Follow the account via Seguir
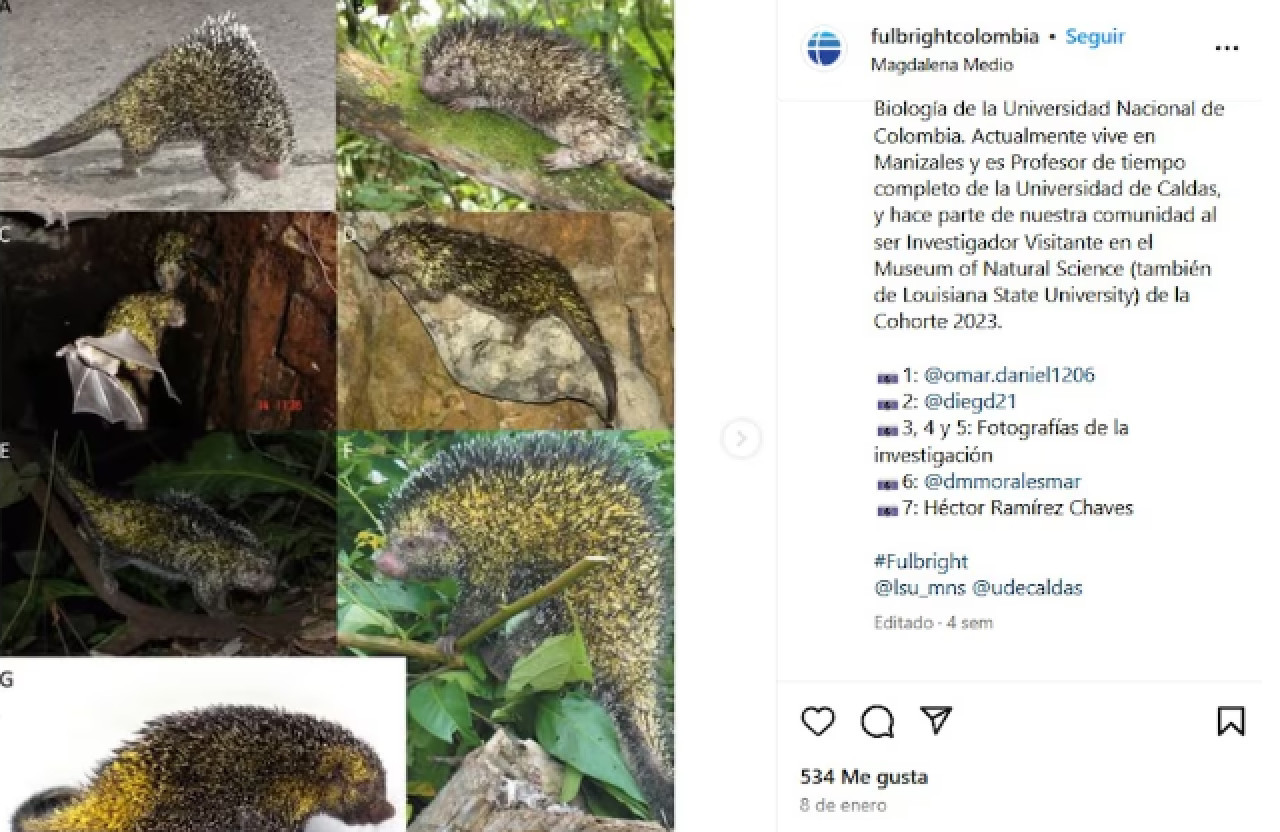Image resolution: width=1280 pixels, height=832 pixels. tap(1095, 37)
